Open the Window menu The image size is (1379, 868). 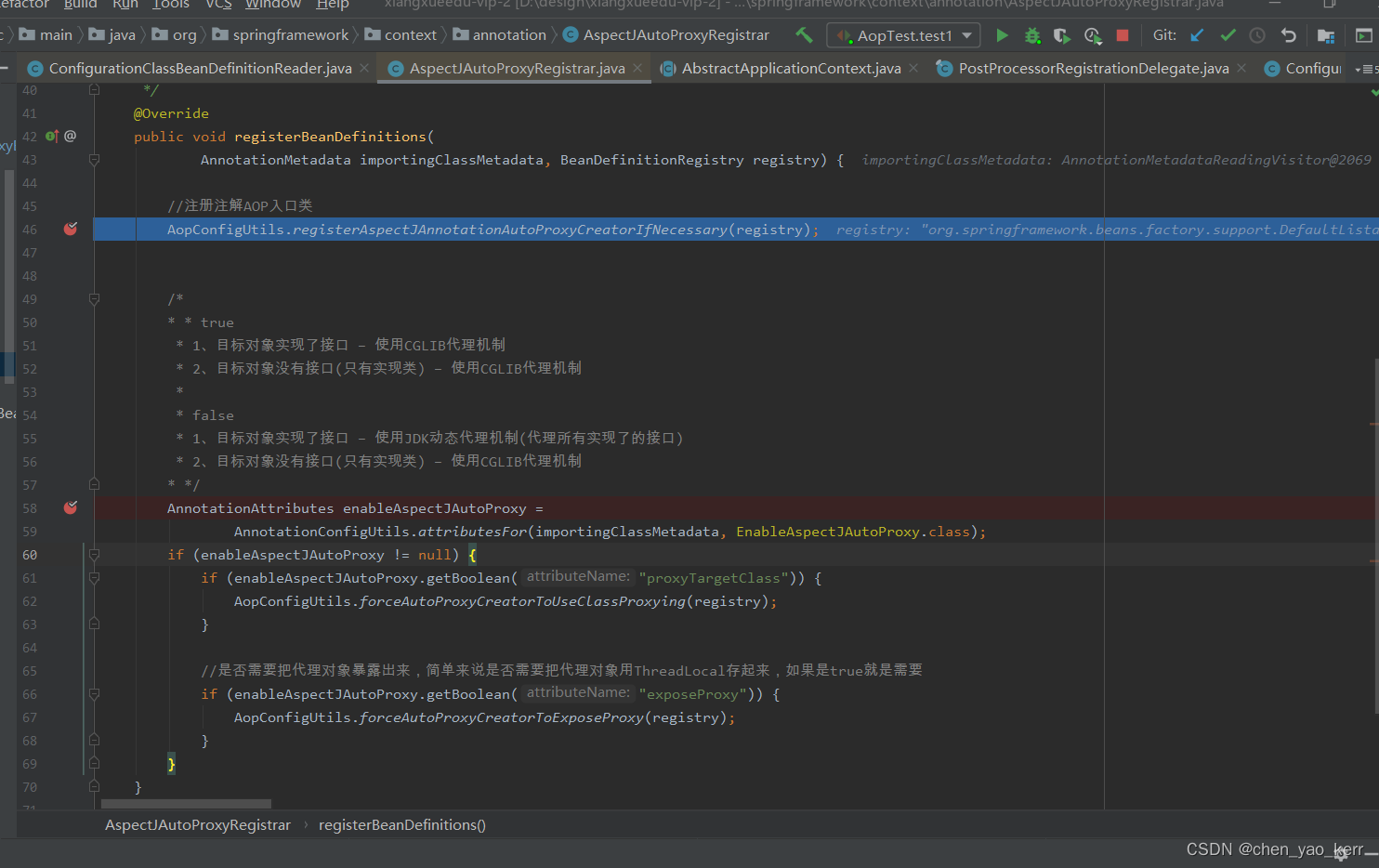pos(272,5)
